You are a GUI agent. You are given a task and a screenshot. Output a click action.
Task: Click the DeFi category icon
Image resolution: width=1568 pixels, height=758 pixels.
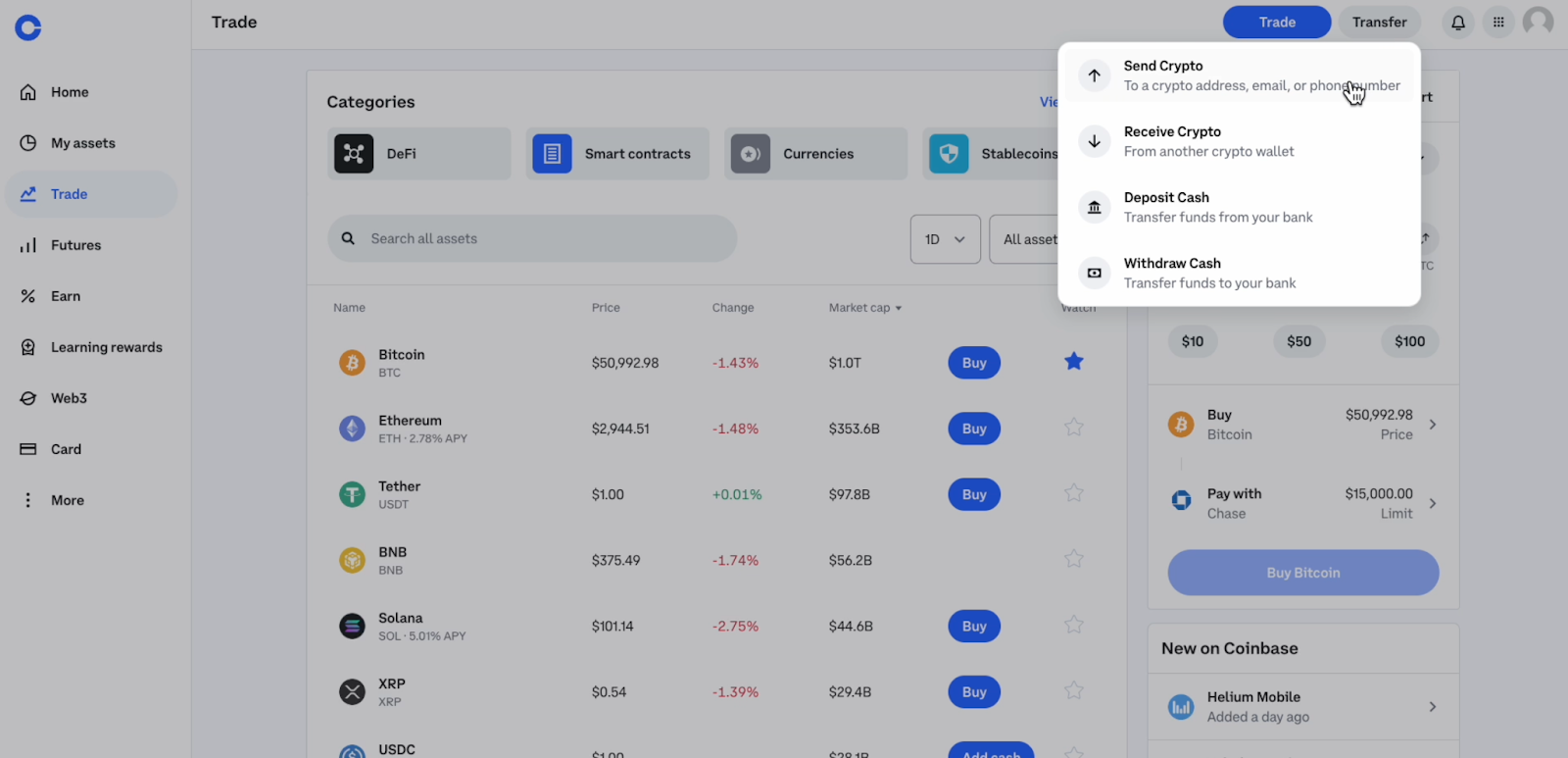[354, 154]
